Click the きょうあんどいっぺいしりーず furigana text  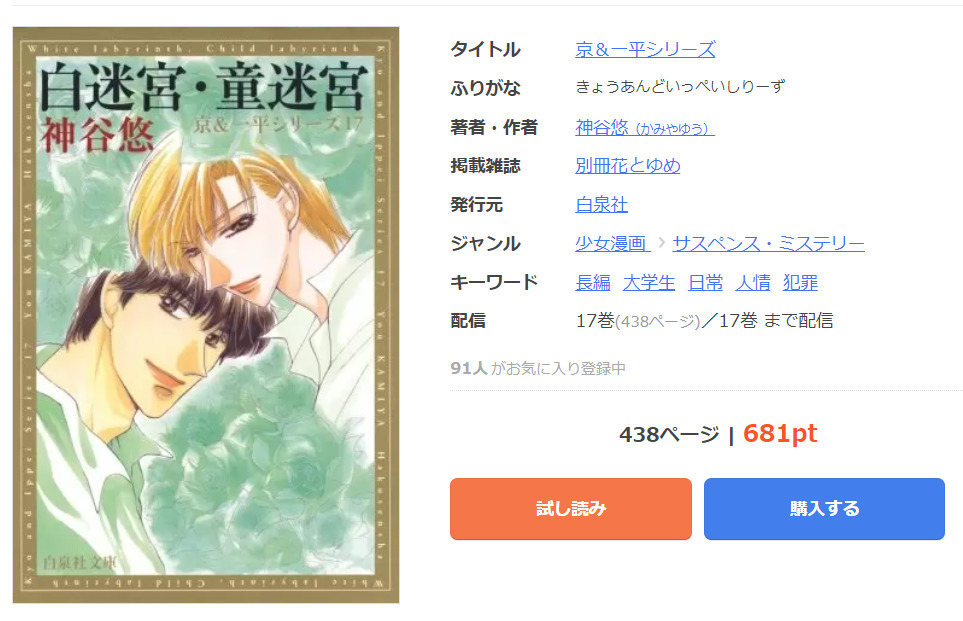pos(680,87)
